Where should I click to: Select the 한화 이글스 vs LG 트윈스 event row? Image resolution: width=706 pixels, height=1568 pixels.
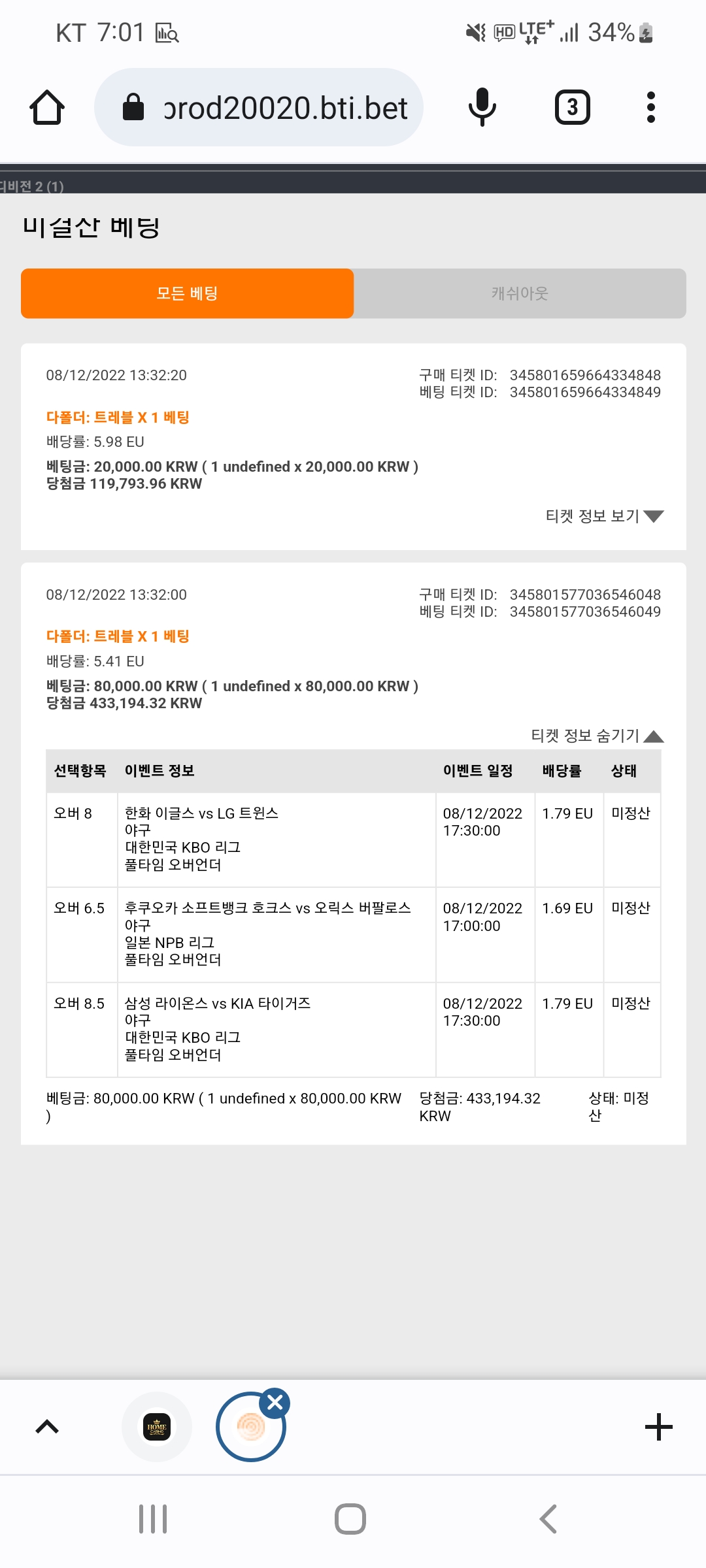coord(354,840)
